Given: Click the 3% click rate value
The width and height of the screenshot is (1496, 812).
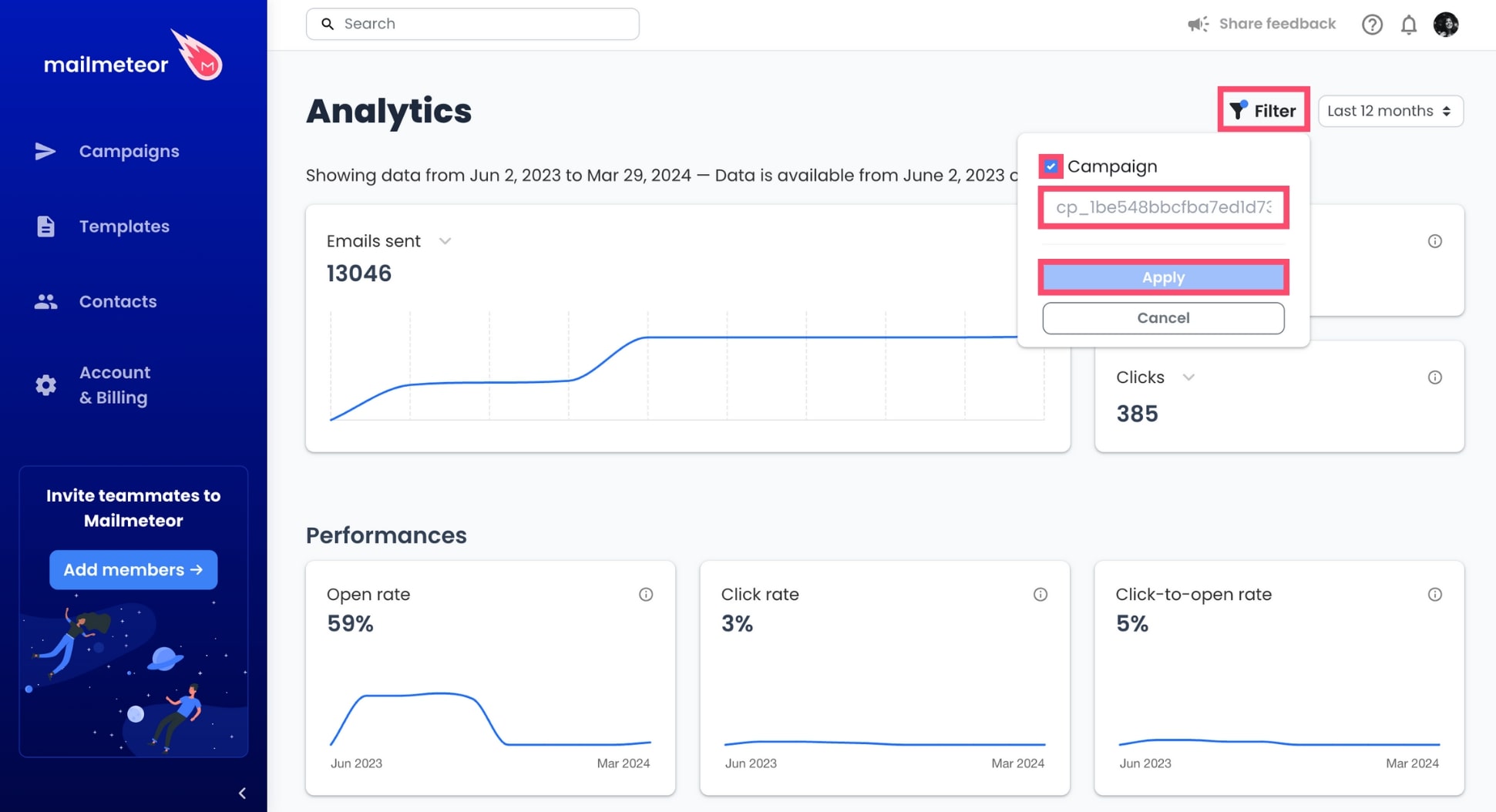Looking at the screenshot, I should click(737, 623).
